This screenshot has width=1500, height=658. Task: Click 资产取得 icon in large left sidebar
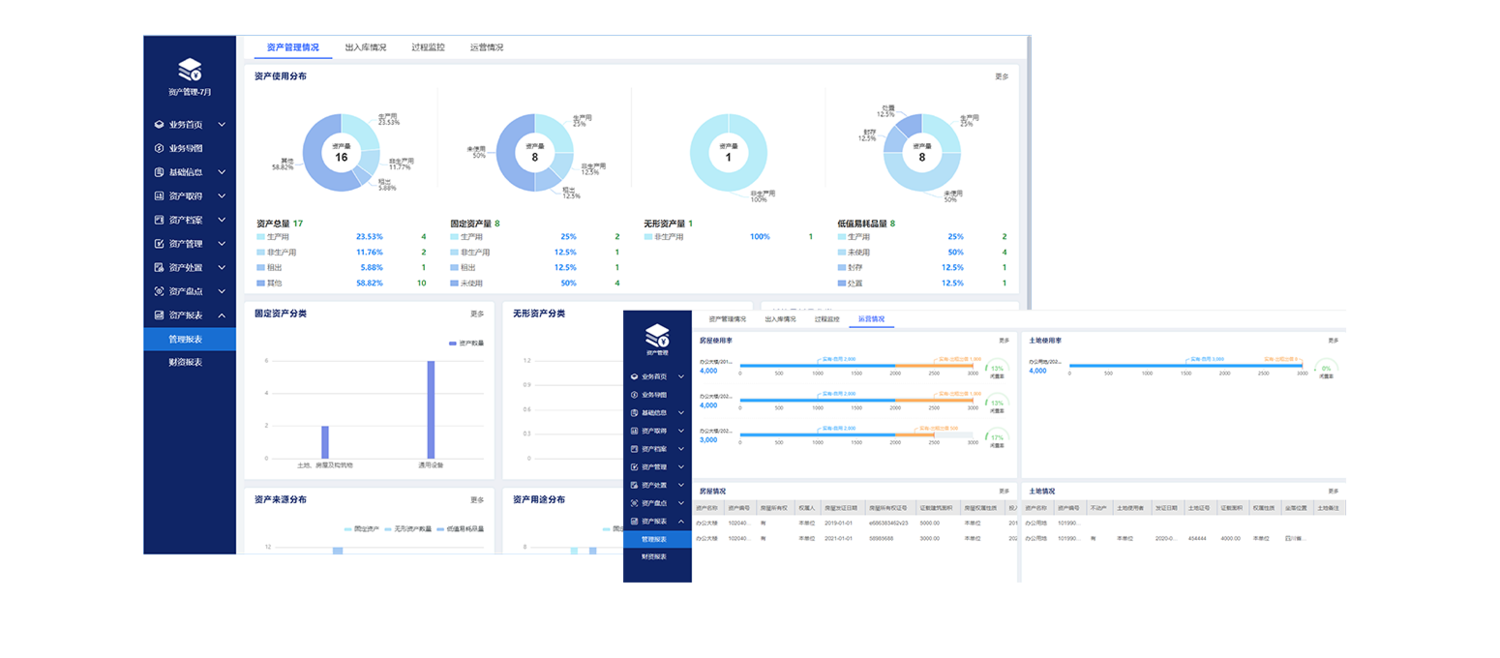(158, 196)
